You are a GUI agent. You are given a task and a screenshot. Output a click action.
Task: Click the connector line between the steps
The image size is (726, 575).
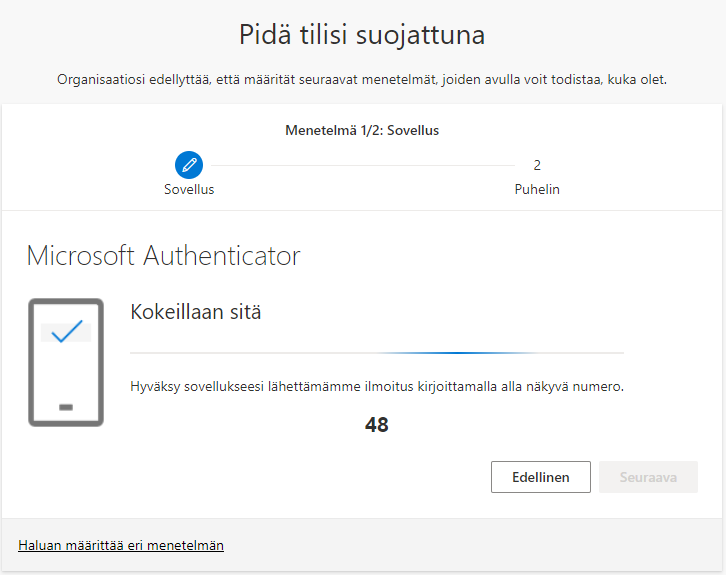(363, 165)
